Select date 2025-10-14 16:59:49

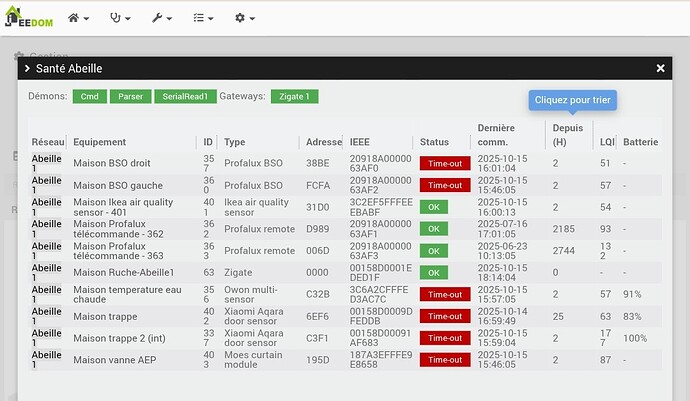coord(502,316)
